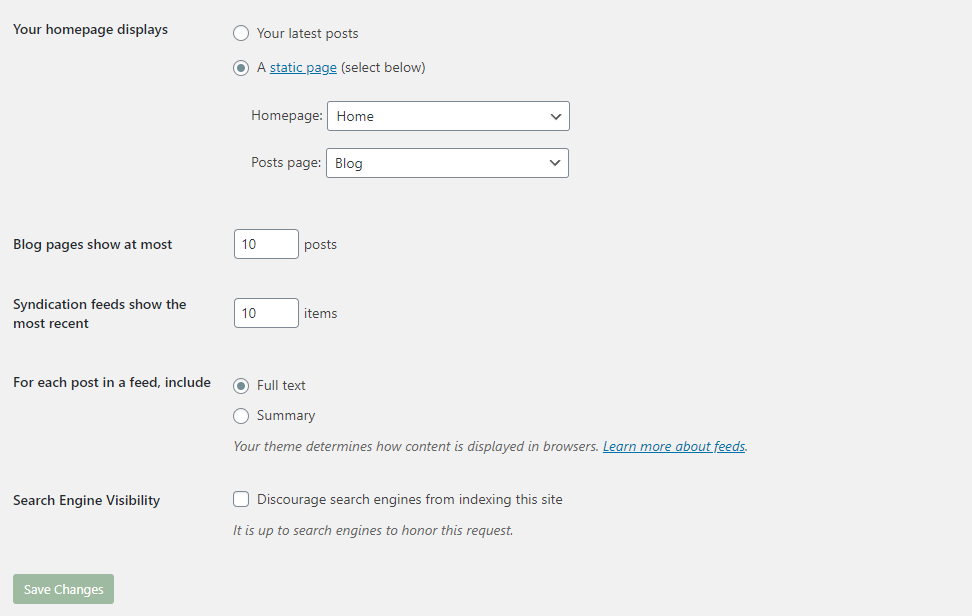The image size is (972, 616).
Task: Choose the 'Full text' feed radio option
Action: (241, 386)
